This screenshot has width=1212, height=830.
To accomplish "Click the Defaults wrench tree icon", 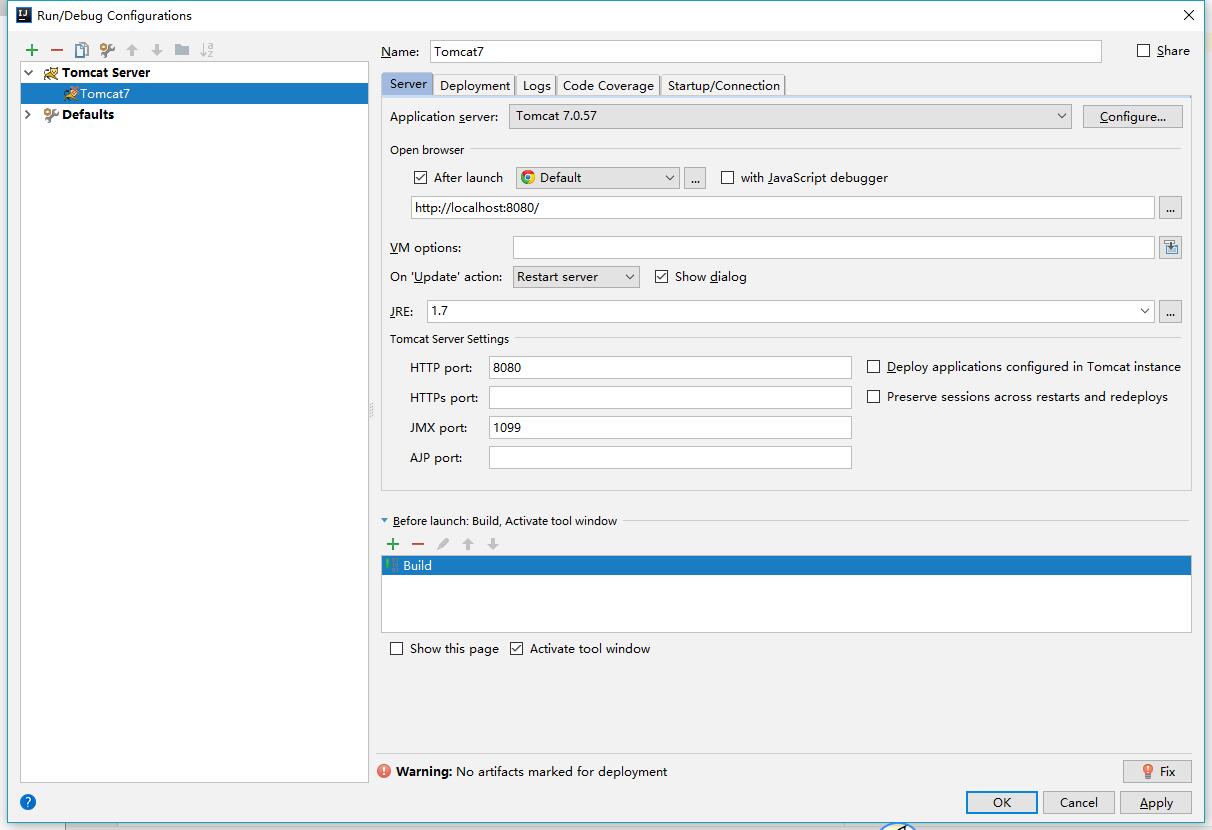I will [50, 115].
